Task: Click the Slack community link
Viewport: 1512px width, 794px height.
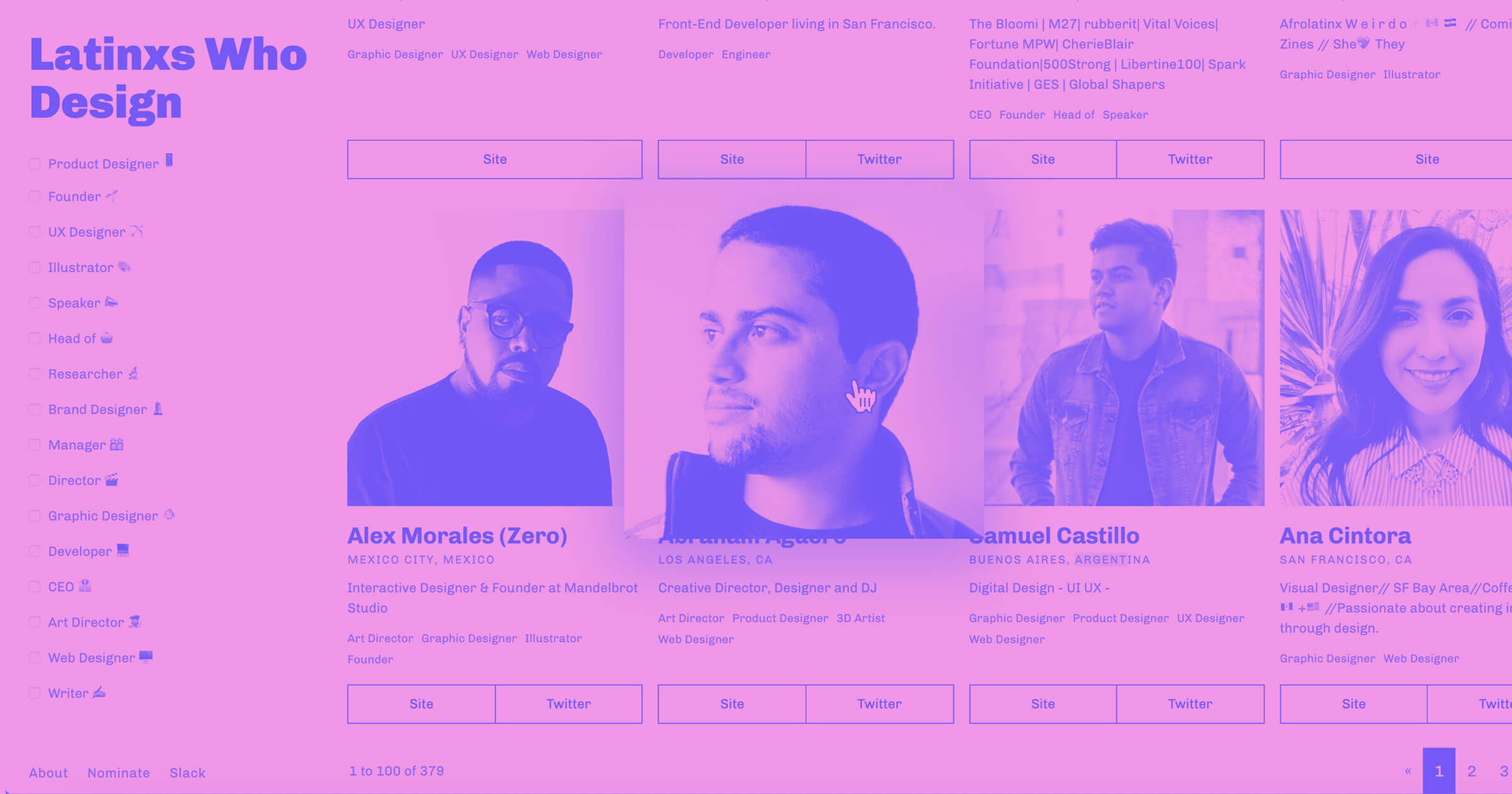Action: point(187,772)
